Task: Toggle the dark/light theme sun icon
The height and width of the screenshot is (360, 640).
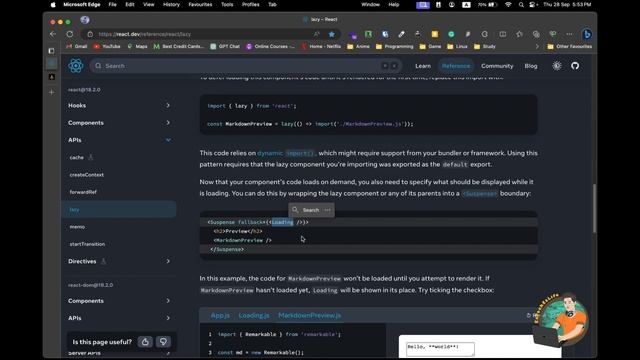Action: (557, 66)
